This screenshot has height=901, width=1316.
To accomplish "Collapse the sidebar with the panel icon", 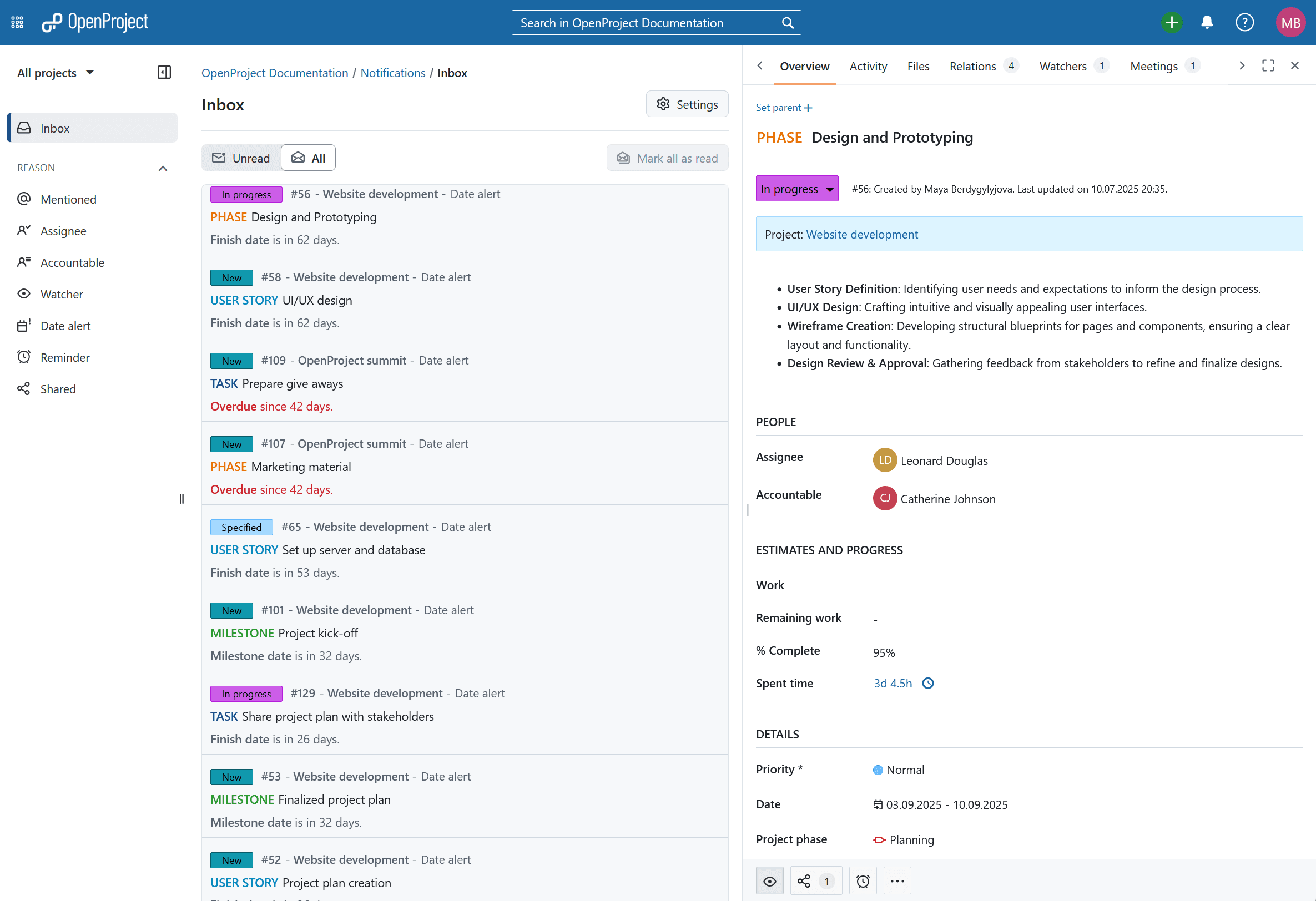I will pyautogui.click(x=164, y=73).
